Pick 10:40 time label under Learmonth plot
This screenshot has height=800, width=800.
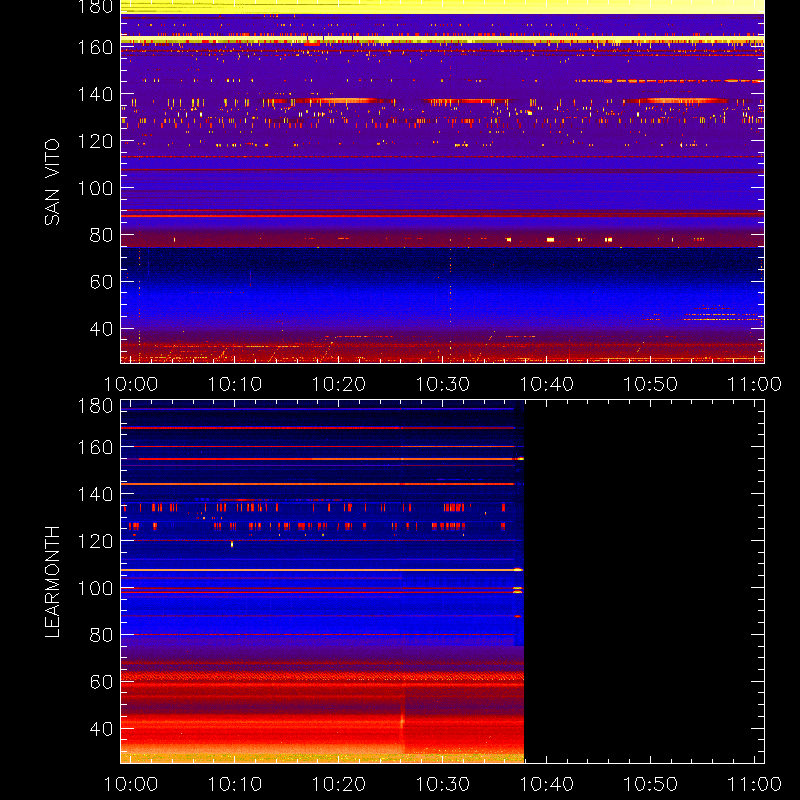coord(547,784)
